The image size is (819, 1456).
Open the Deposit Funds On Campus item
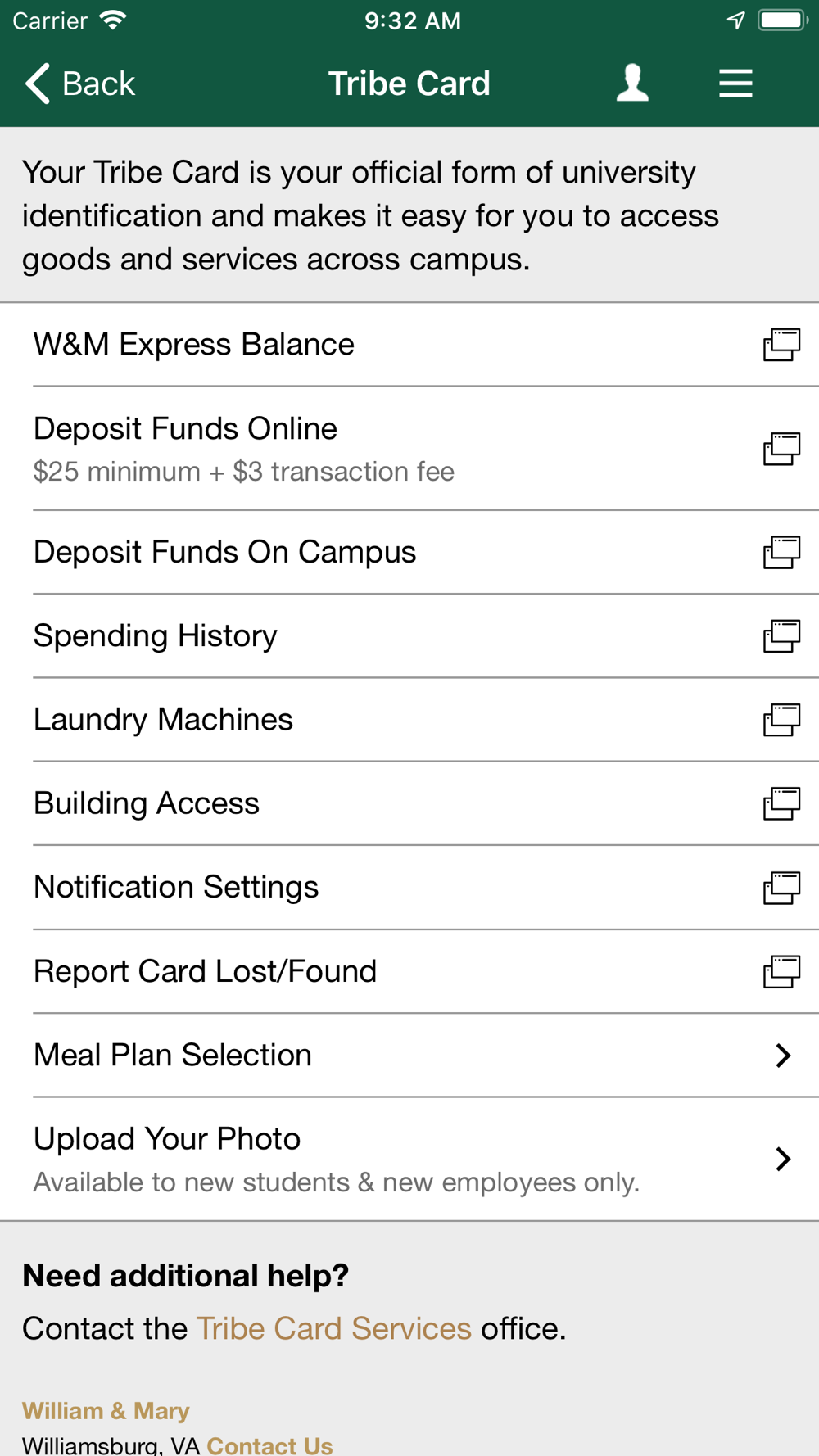tap(409, 553)
